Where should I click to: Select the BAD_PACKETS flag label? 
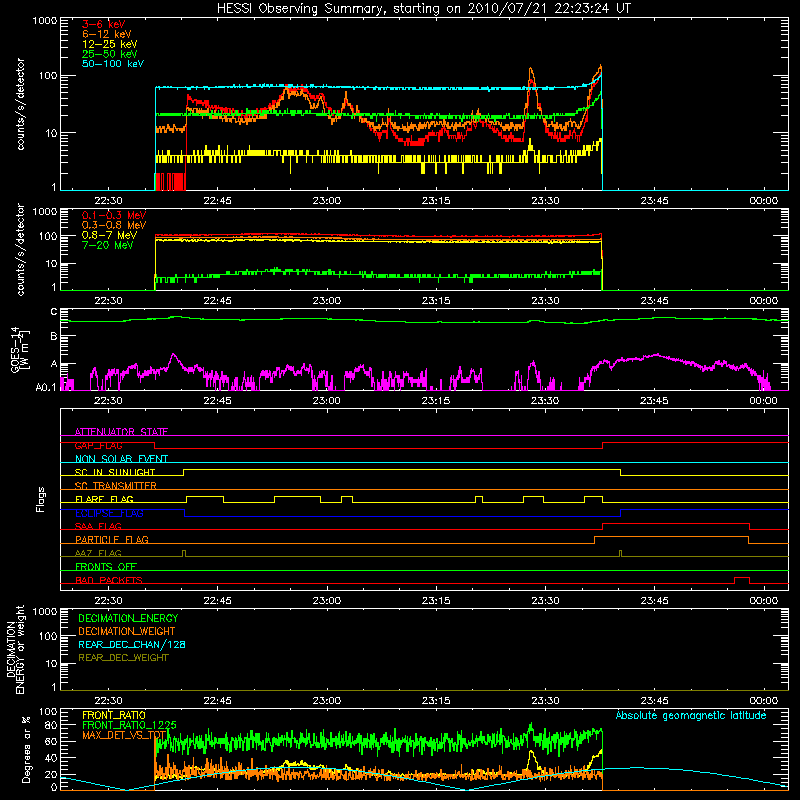click(x=109, y=580)
